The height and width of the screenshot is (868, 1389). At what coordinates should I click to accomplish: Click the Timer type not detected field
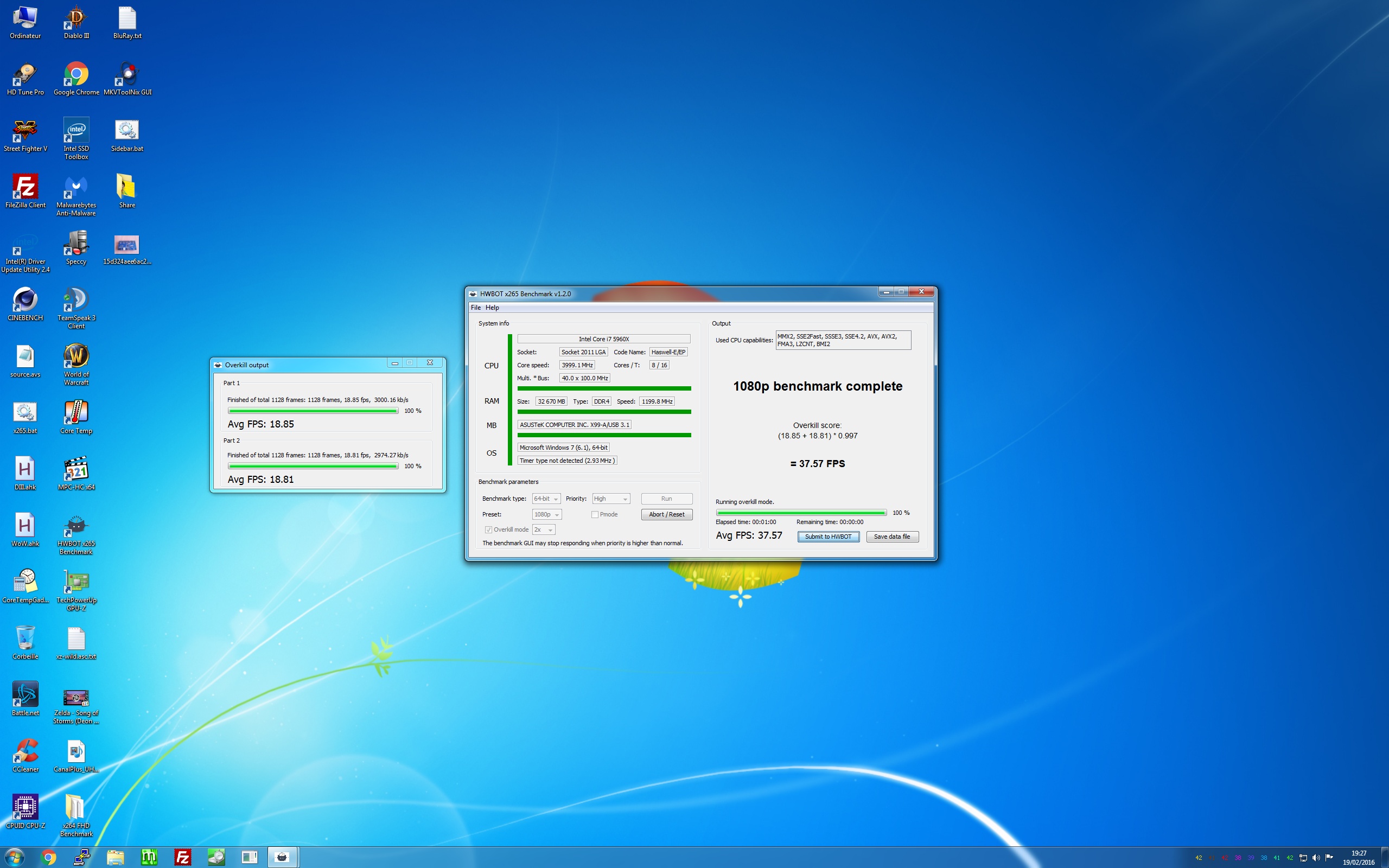pos(567,461)
